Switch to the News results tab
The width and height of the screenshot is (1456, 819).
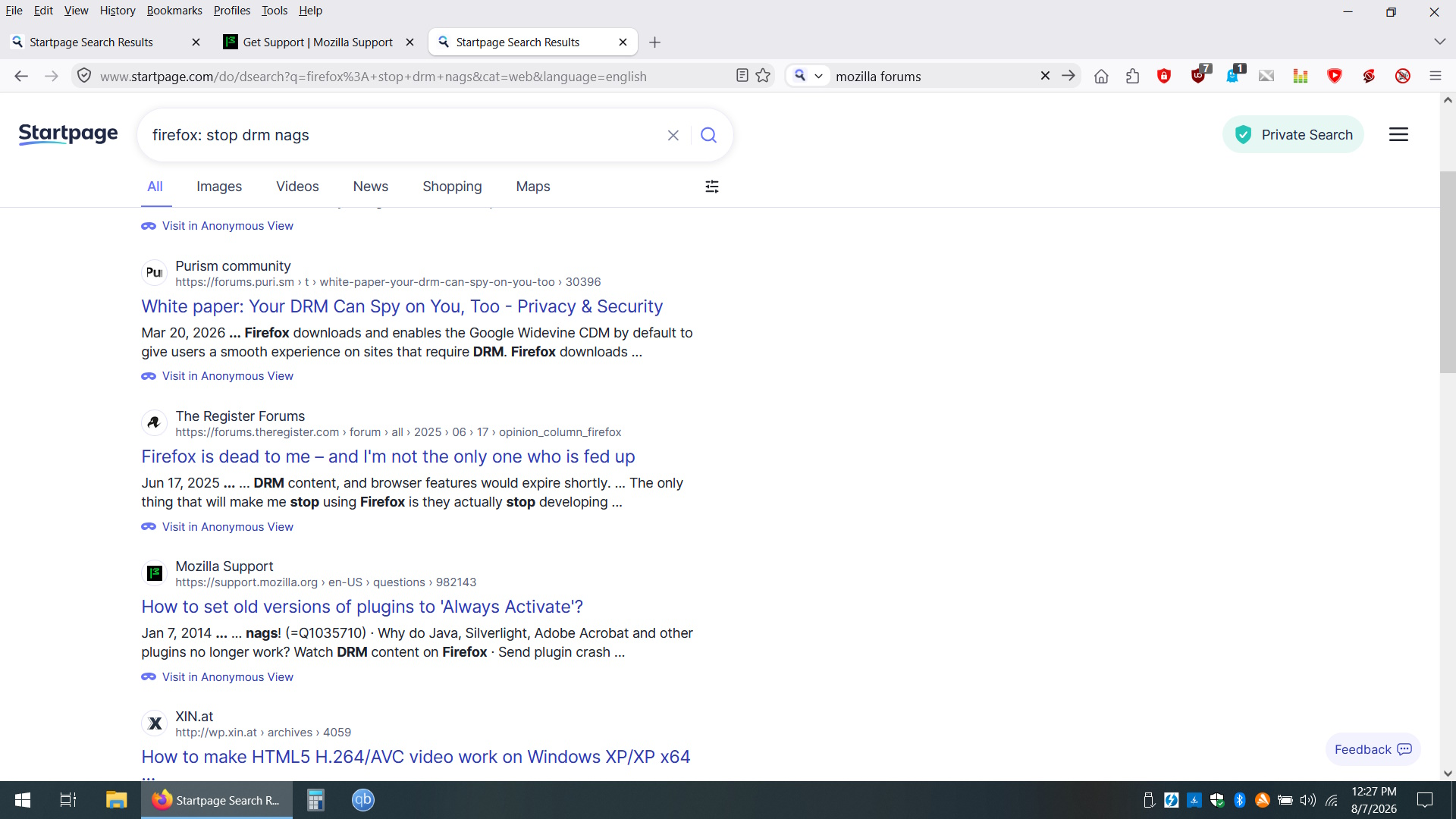370,187
